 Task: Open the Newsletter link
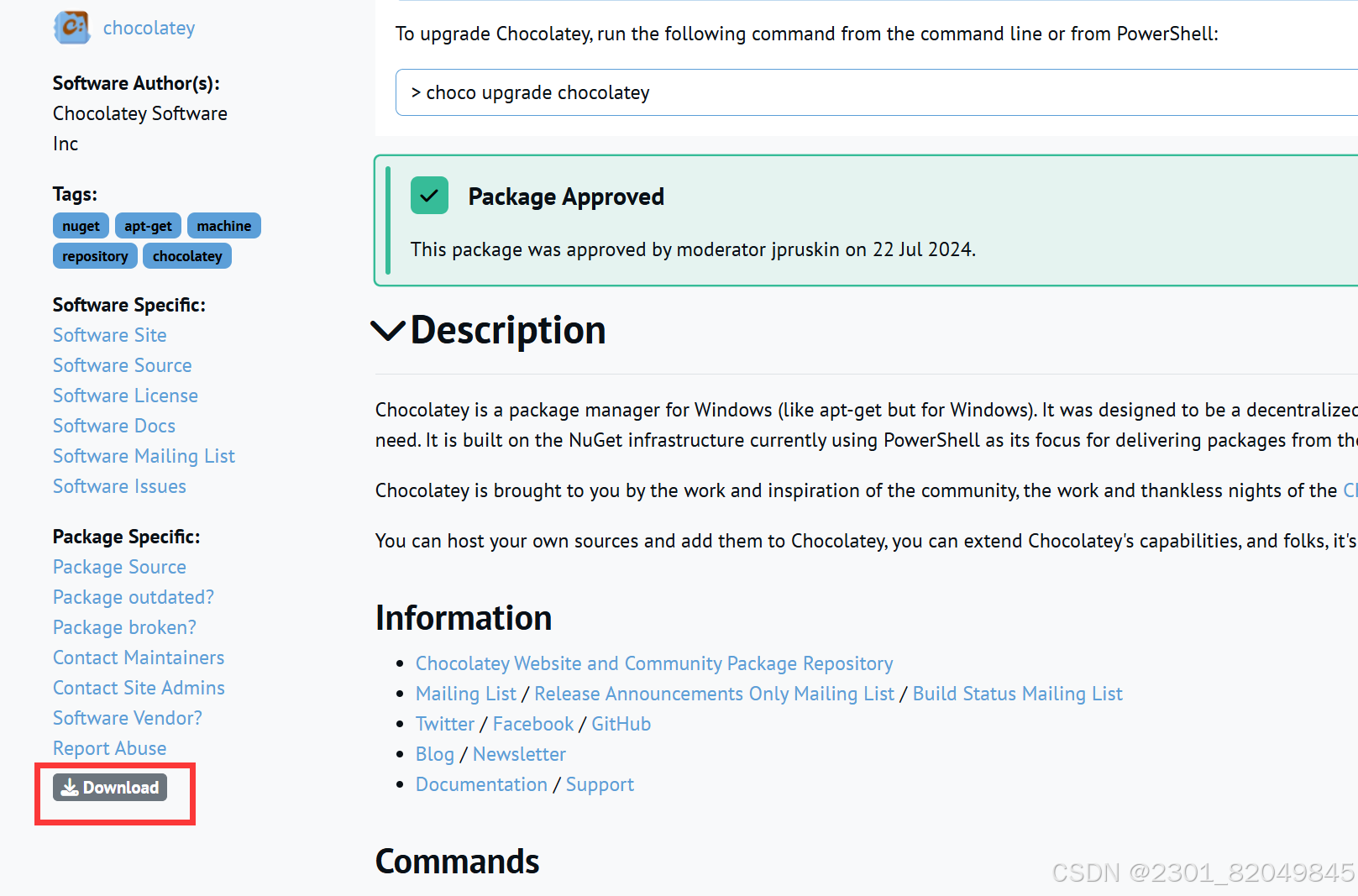point(520,754)
